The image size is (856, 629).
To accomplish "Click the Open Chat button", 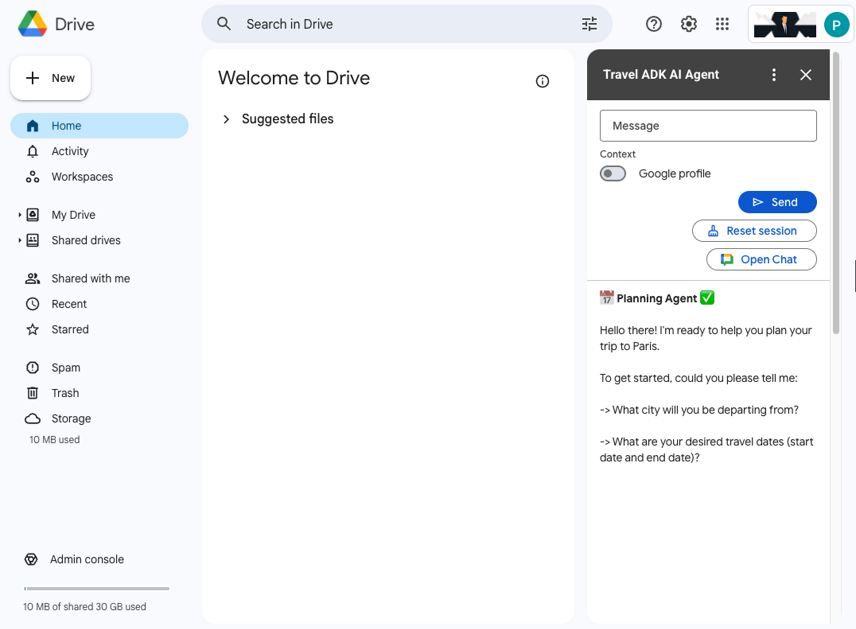I will [x=760, y=259].
